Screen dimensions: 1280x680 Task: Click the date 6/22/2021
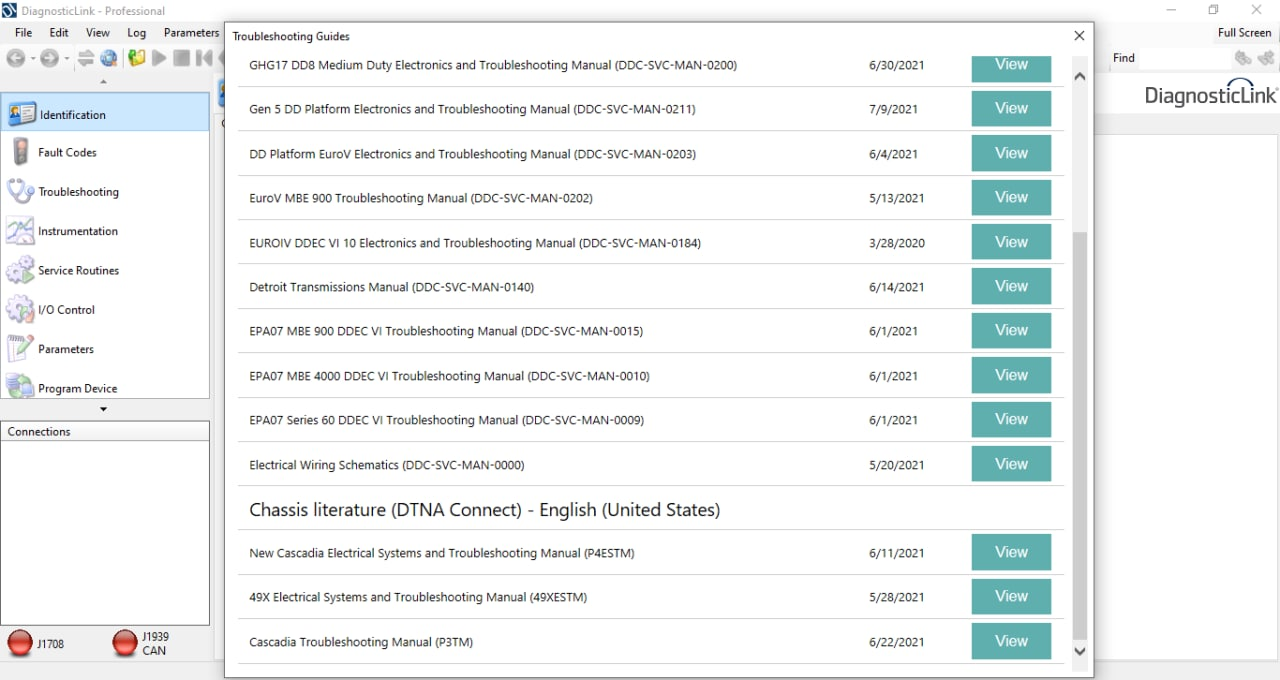pyautogui.click(x=897, y=642)
